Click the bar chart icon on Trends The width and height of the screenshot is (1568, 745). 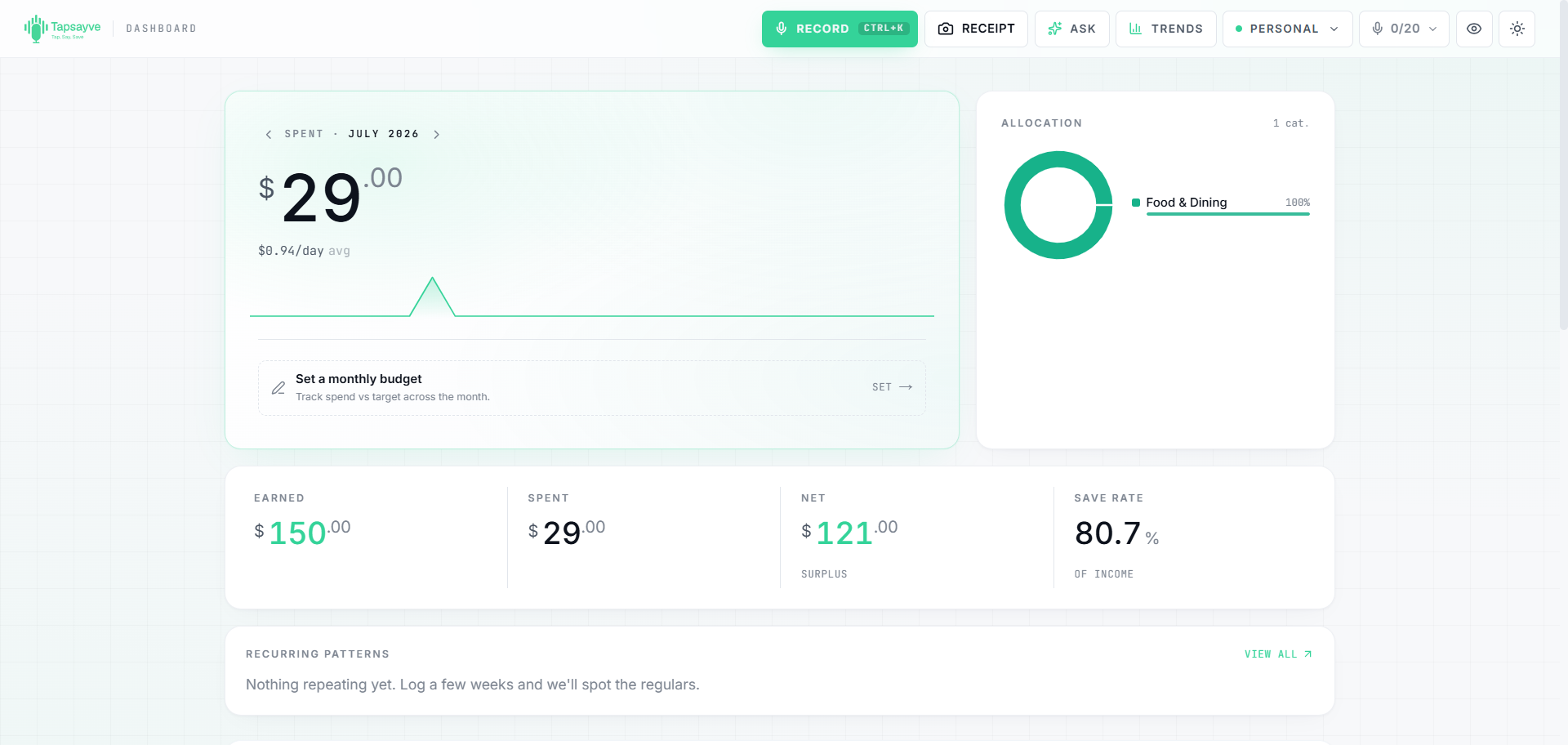point(1135,29)
